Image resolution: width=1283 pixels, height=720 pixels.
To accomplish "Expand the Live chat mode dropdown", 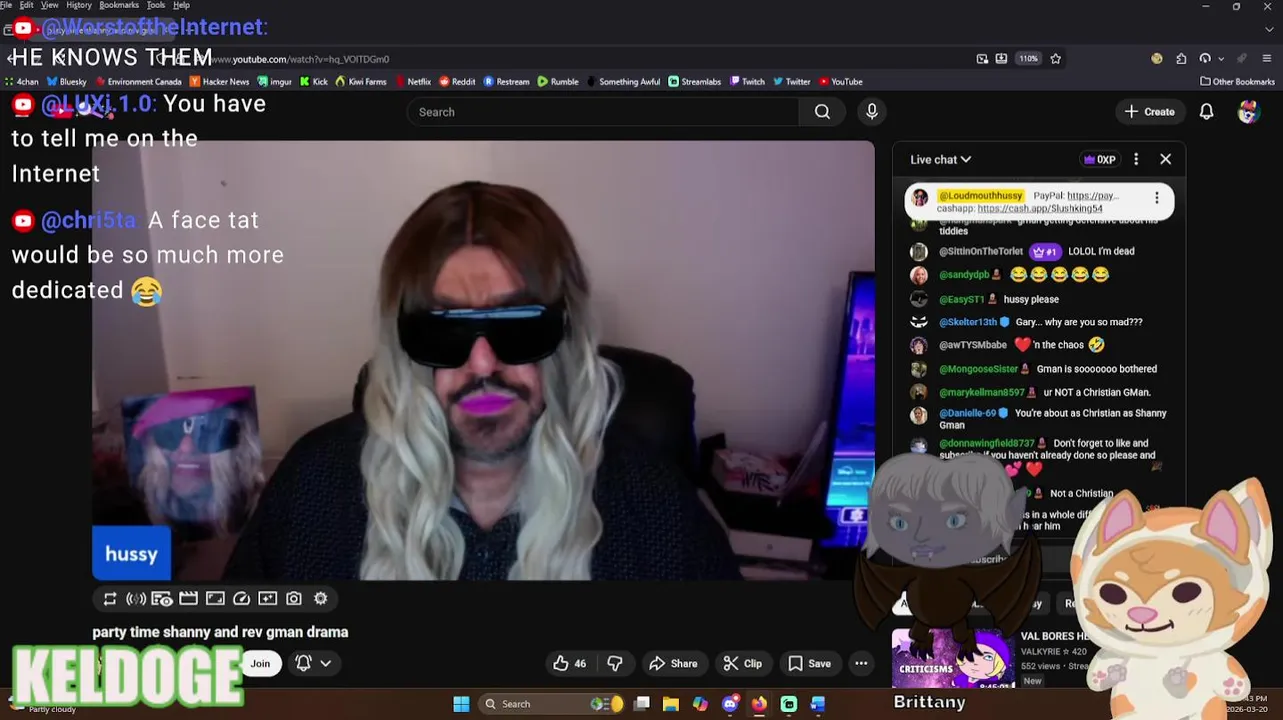I will [940, 159].
